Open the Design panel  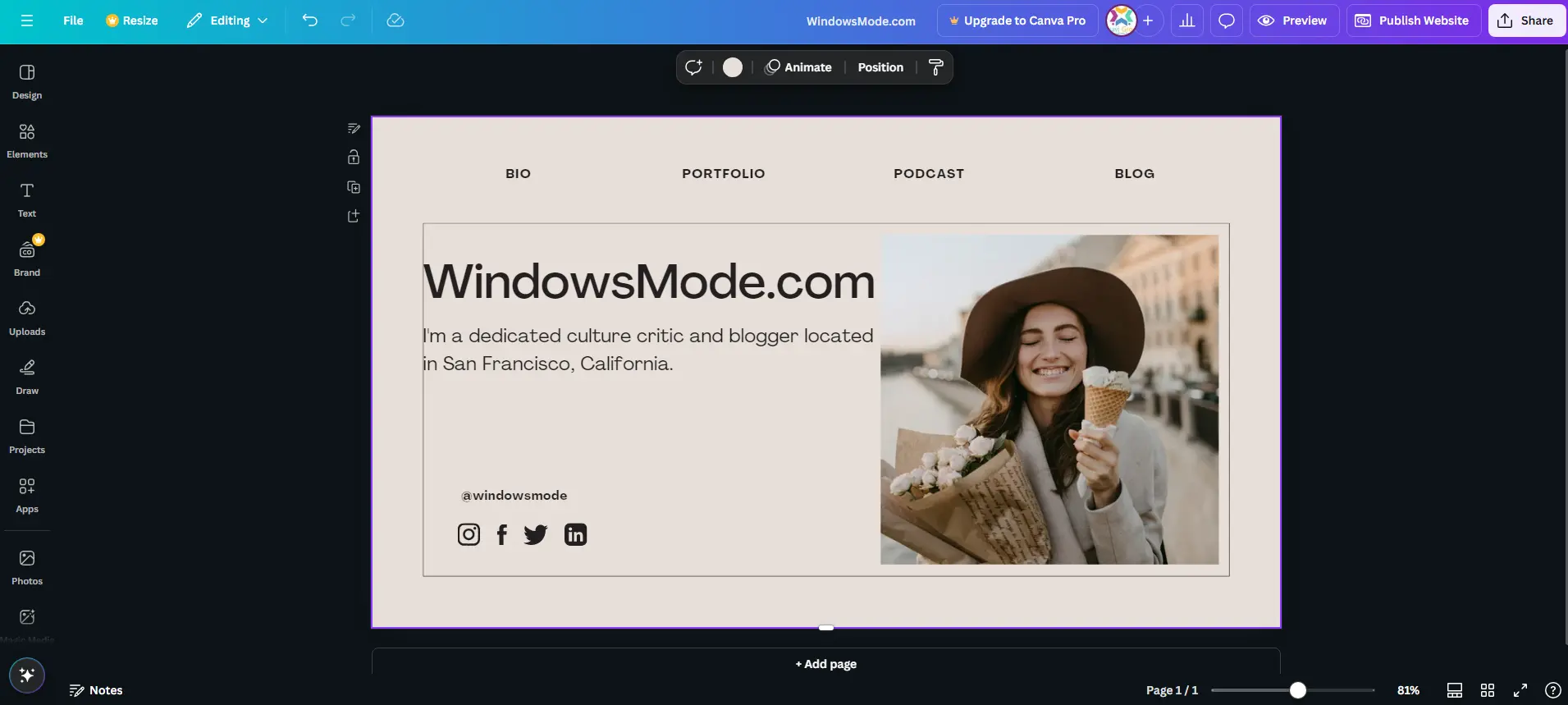point(27,82)
